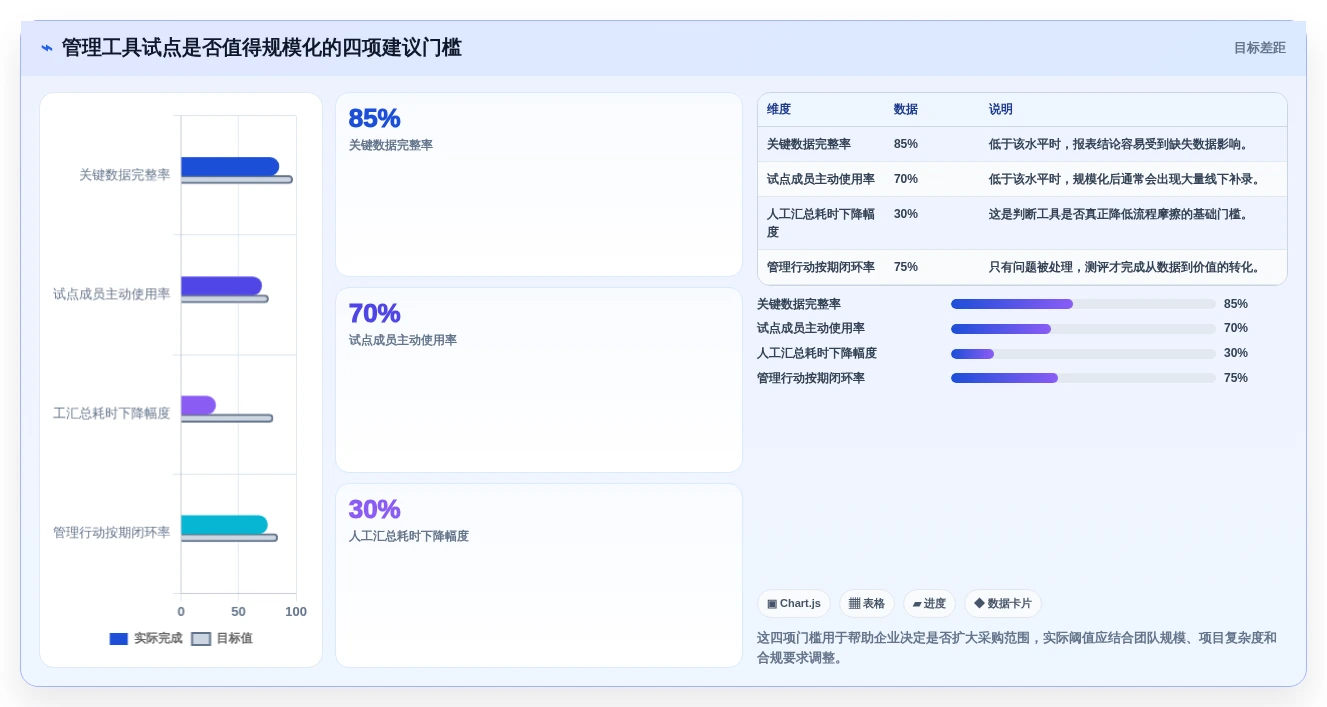
Task: Click the 85% value in the table
Action: (x=906, y=144)
